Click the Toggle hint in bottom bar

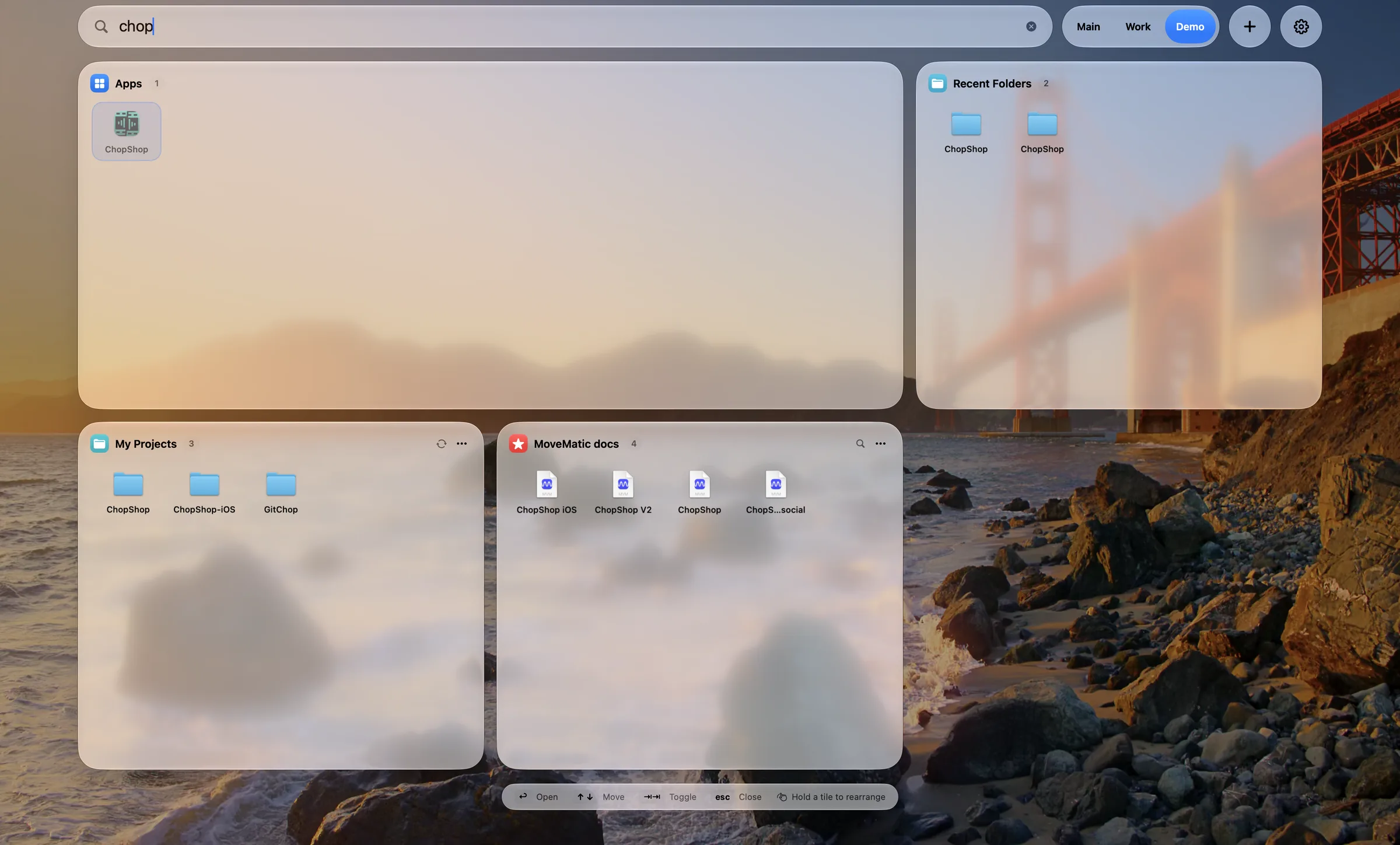coord(670,797)
